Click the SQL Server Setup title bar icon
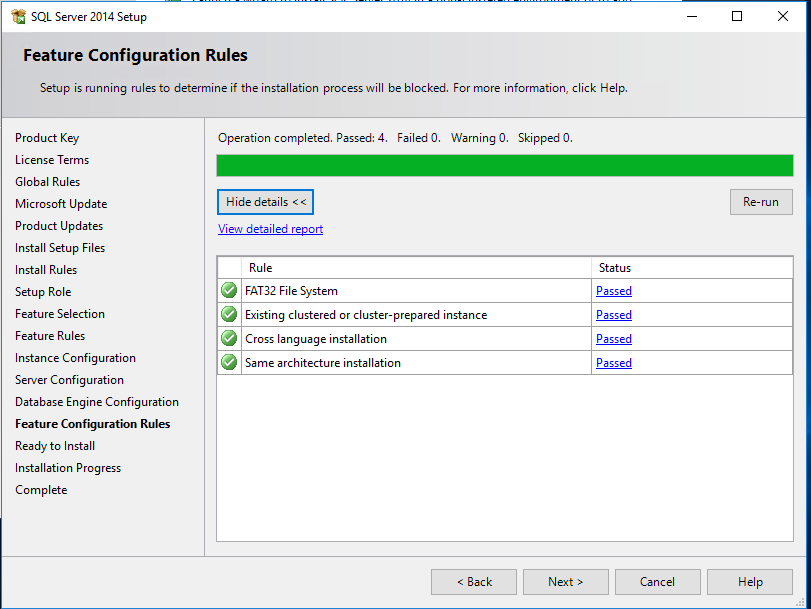811x609 pixels. tap(18, 17)
